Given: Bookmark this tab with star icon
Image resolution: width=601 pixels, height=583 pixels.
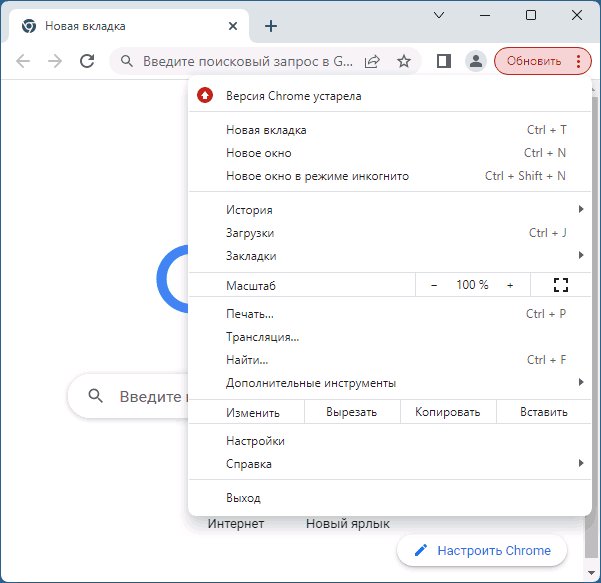Looking at the screenshot, I should pos(404,61).
